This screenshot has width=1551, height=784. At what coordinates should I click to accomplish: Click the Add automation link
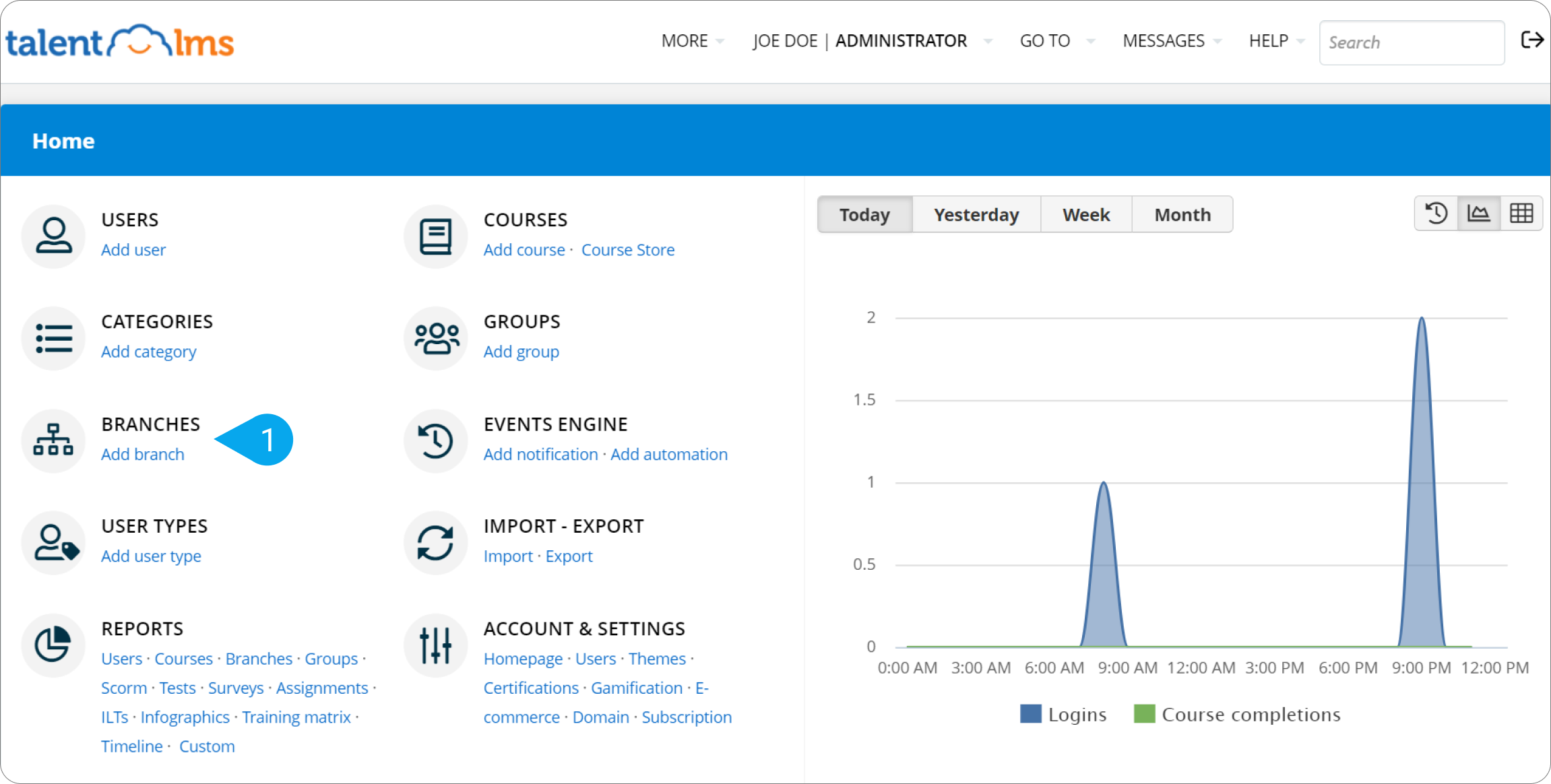point(669,455)
